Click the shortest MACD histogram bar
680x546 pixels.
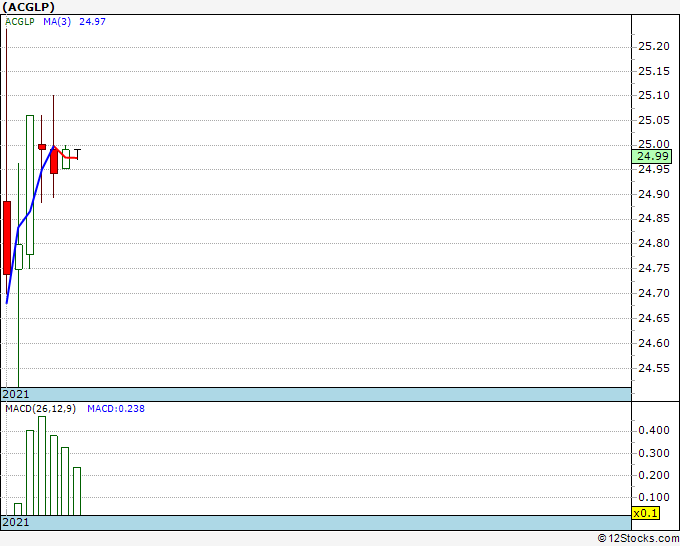click(18, 510)
